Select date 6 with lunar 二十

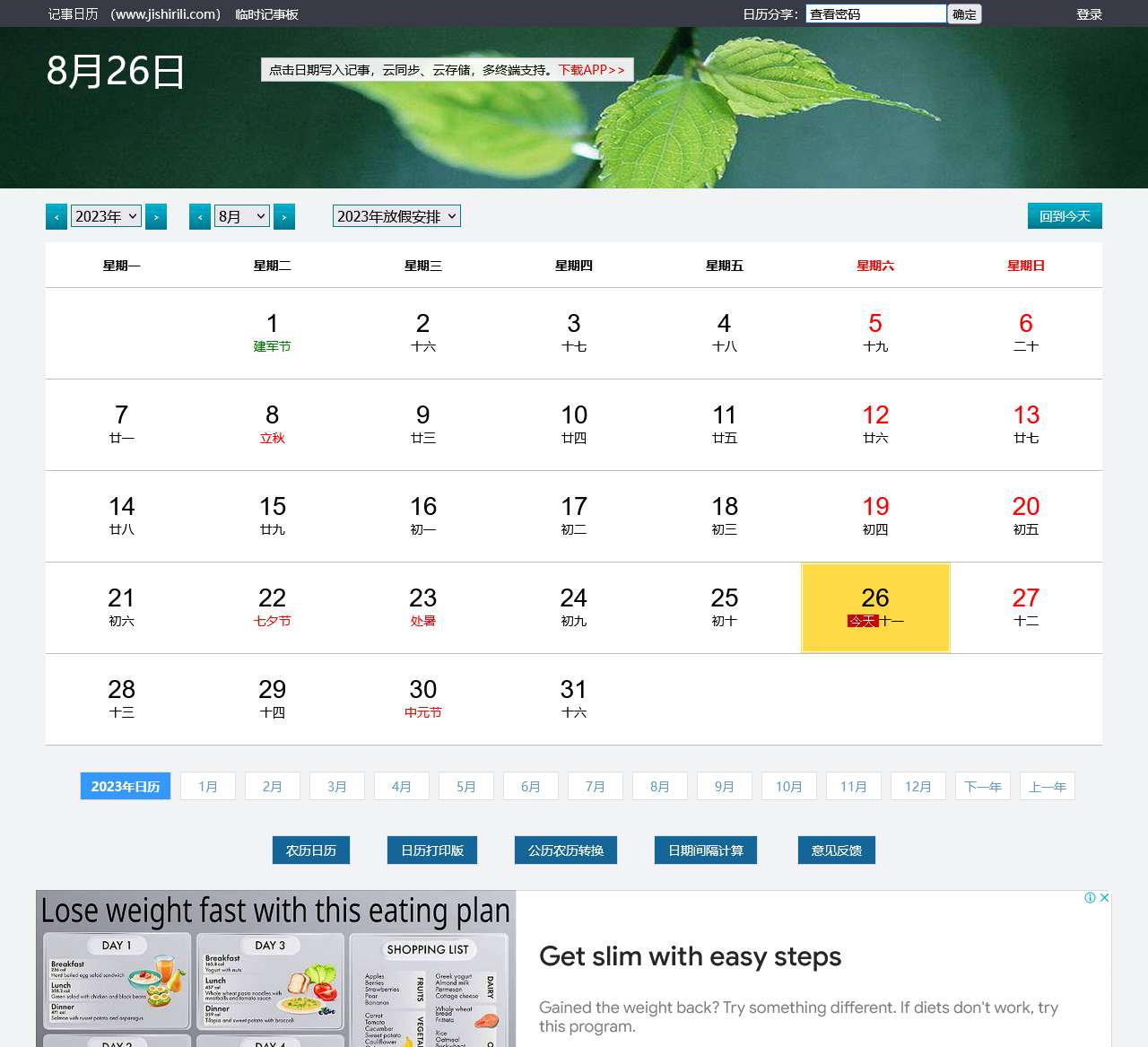[x=1026, y=333]
